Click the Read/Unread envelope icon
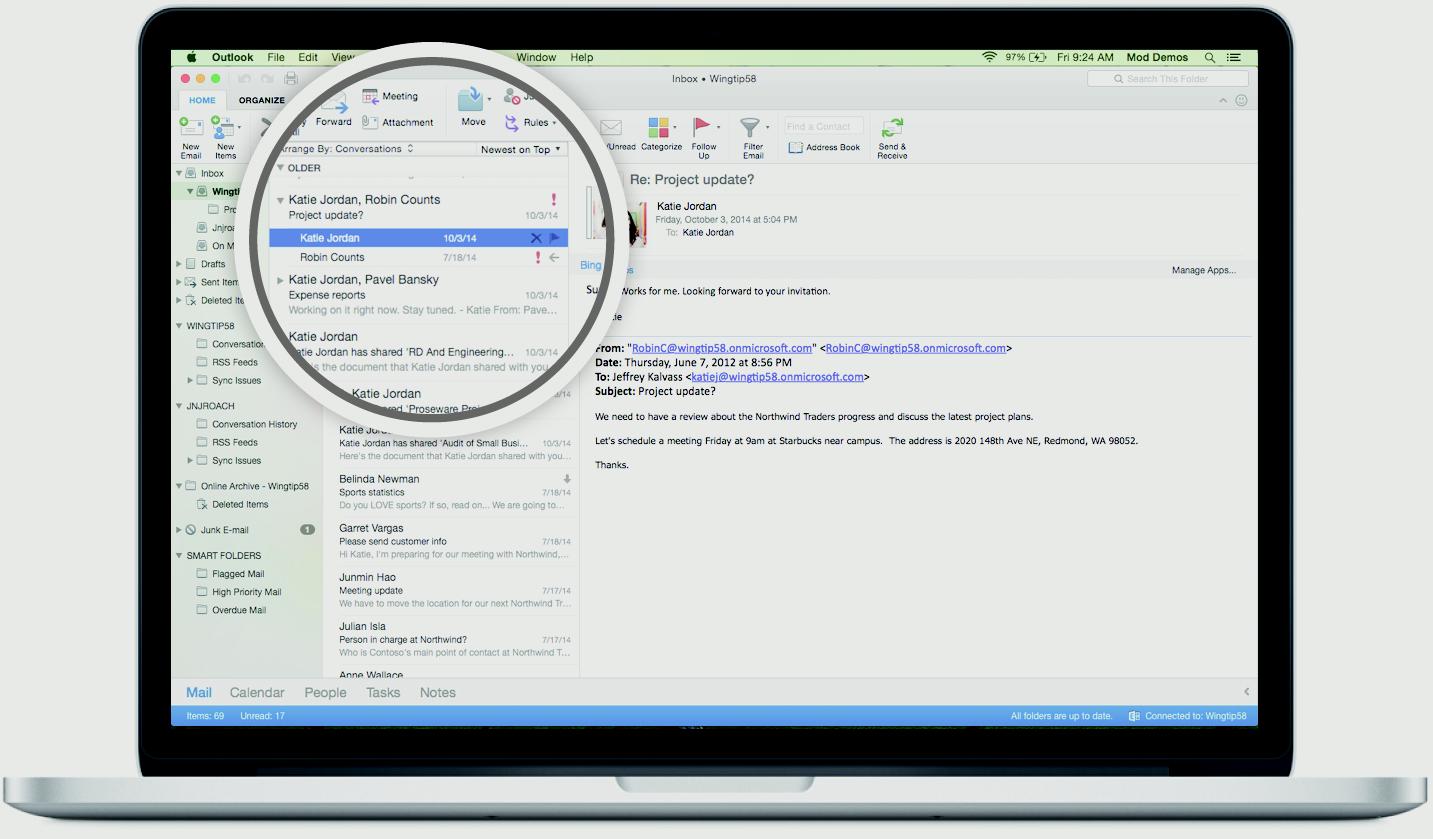1433x839 pixels. point(610,127)
